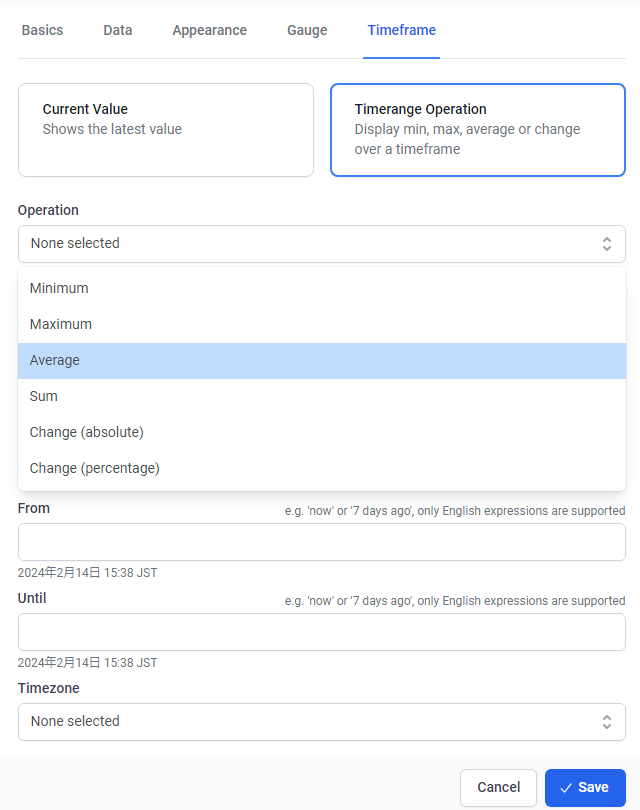This screenshot has height=810, width=640.
Task: Click the Save button
Action: pos(585,788)
